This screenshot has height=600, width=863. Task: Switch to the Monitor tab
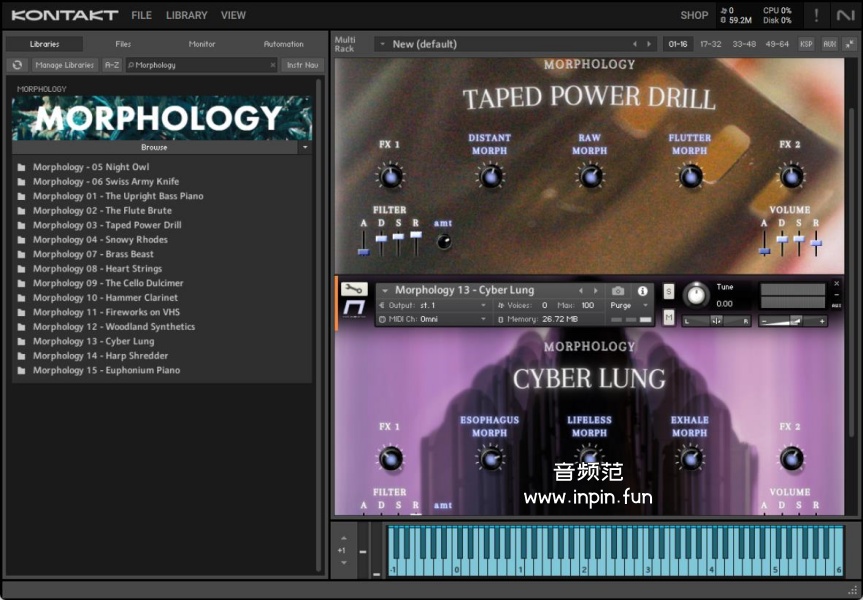pos(202,44)
